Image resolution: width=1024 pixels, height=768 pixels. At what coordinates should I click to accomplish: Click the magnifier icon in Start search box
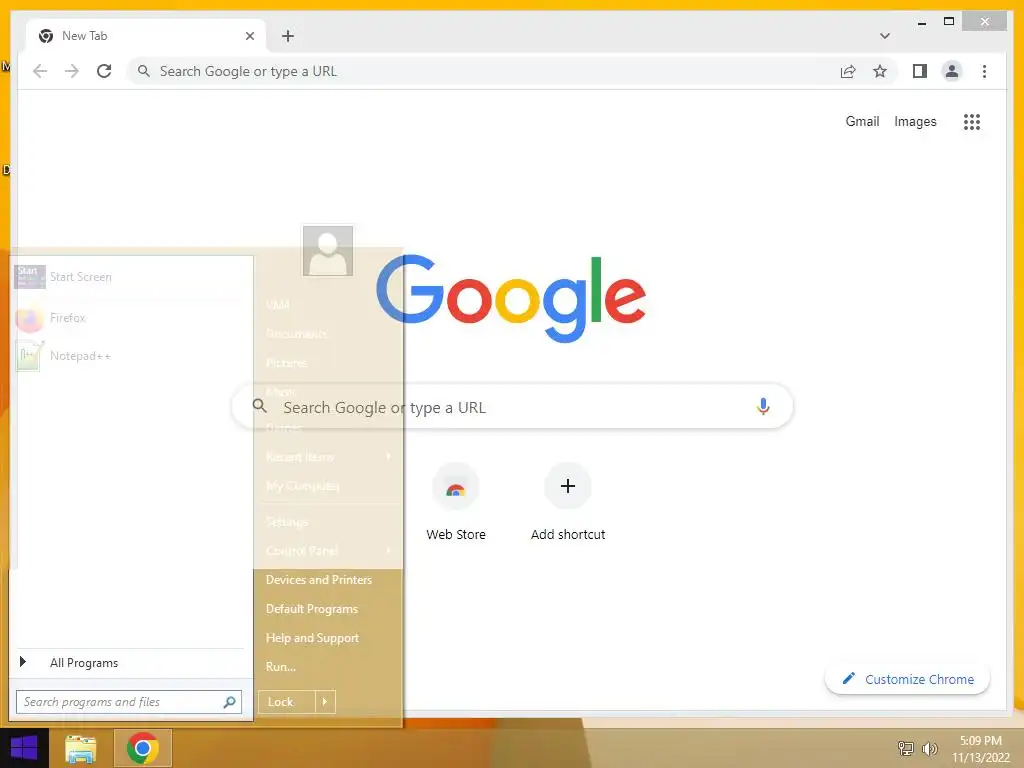pos(229,702)
